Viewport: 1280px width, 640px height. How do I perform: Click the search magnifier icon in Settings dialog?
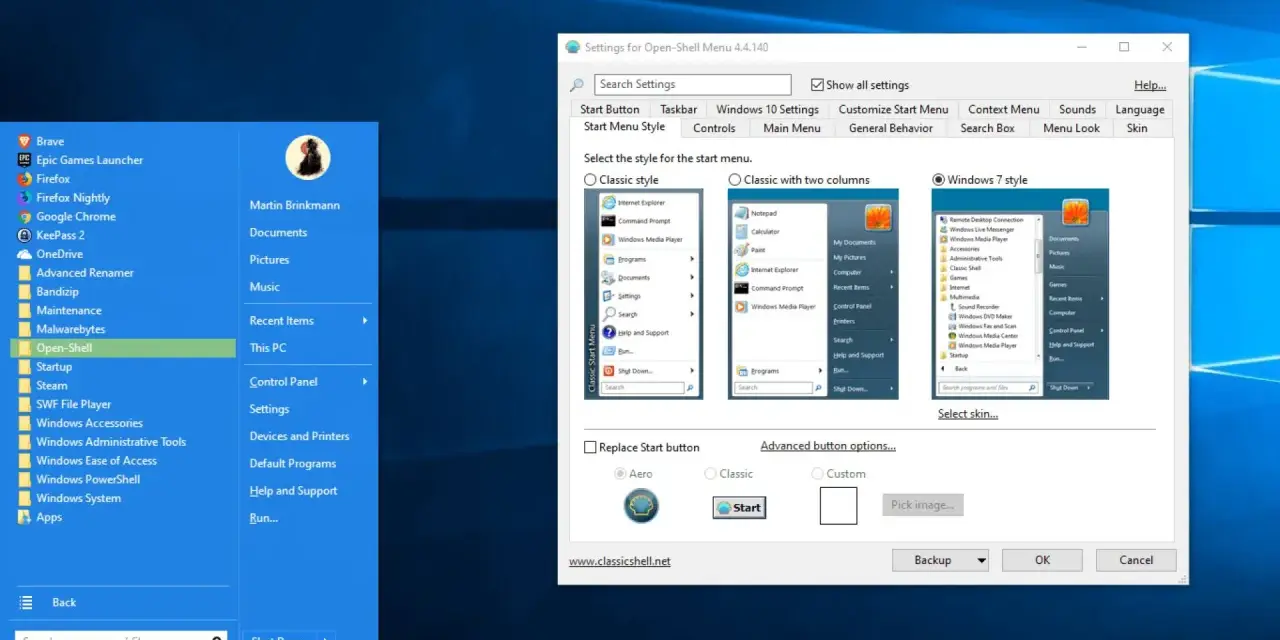coord(577,85)
